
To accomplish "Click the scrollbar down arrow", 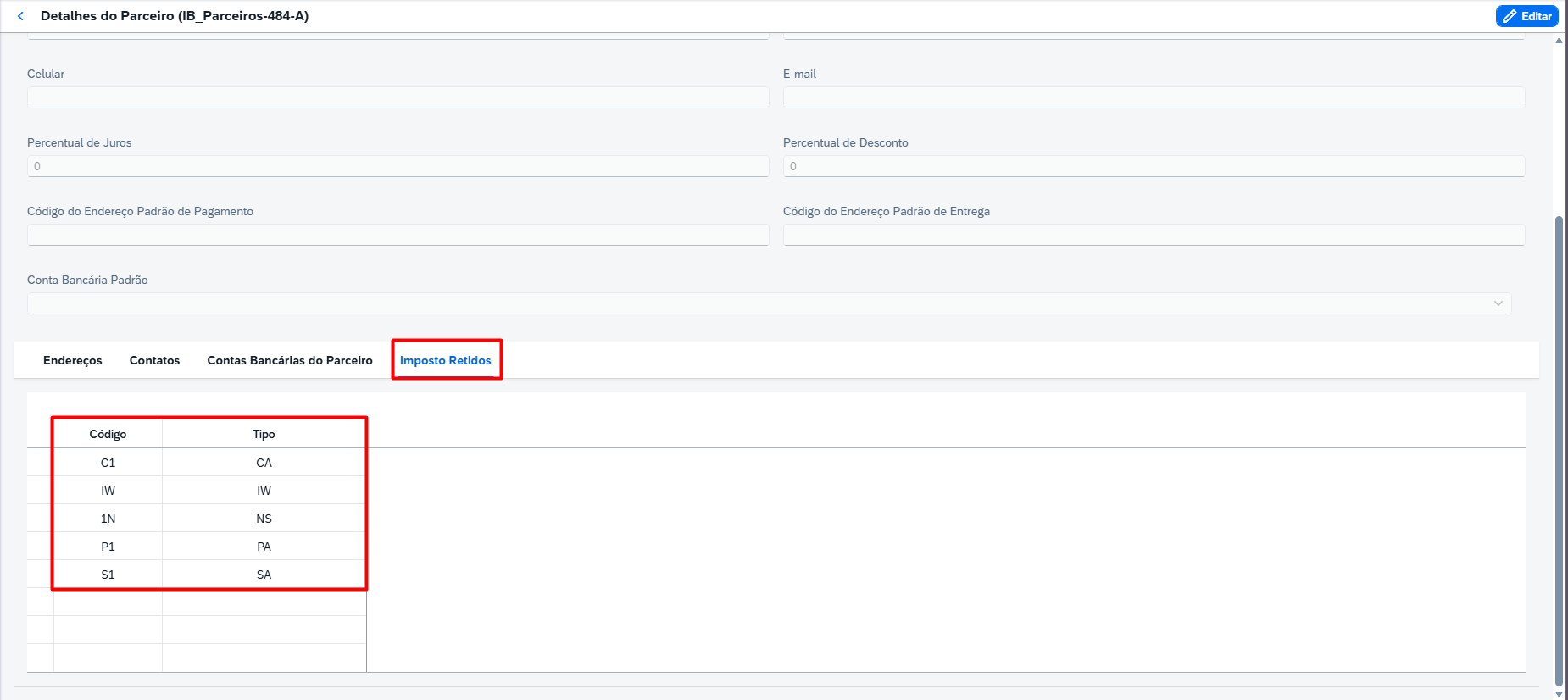I will 1559,693.
